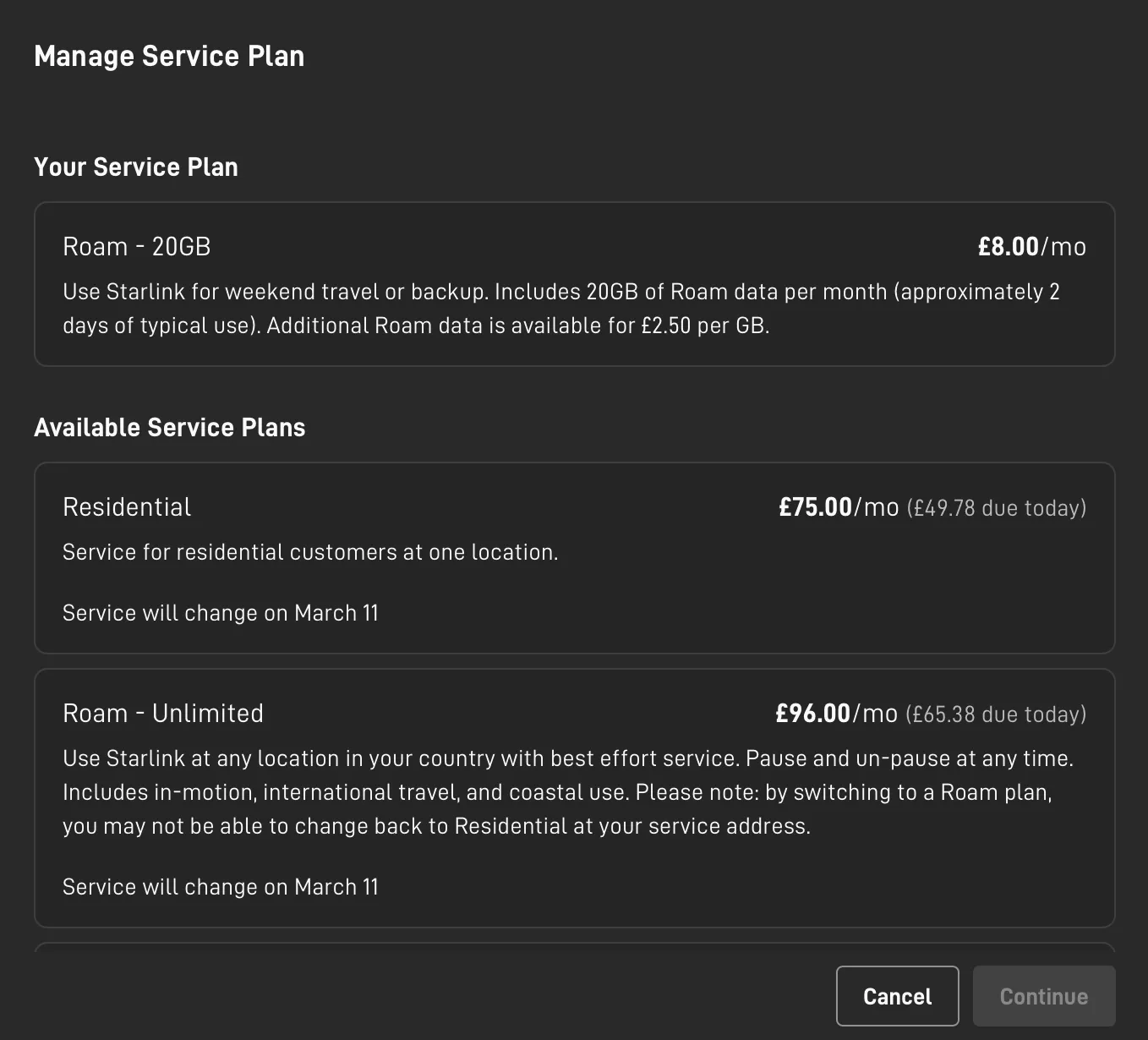Click the £75.00/mo Residential price
This screenshot has height=1040, width=1148.
pyautogui.click(x=839, y=507)
